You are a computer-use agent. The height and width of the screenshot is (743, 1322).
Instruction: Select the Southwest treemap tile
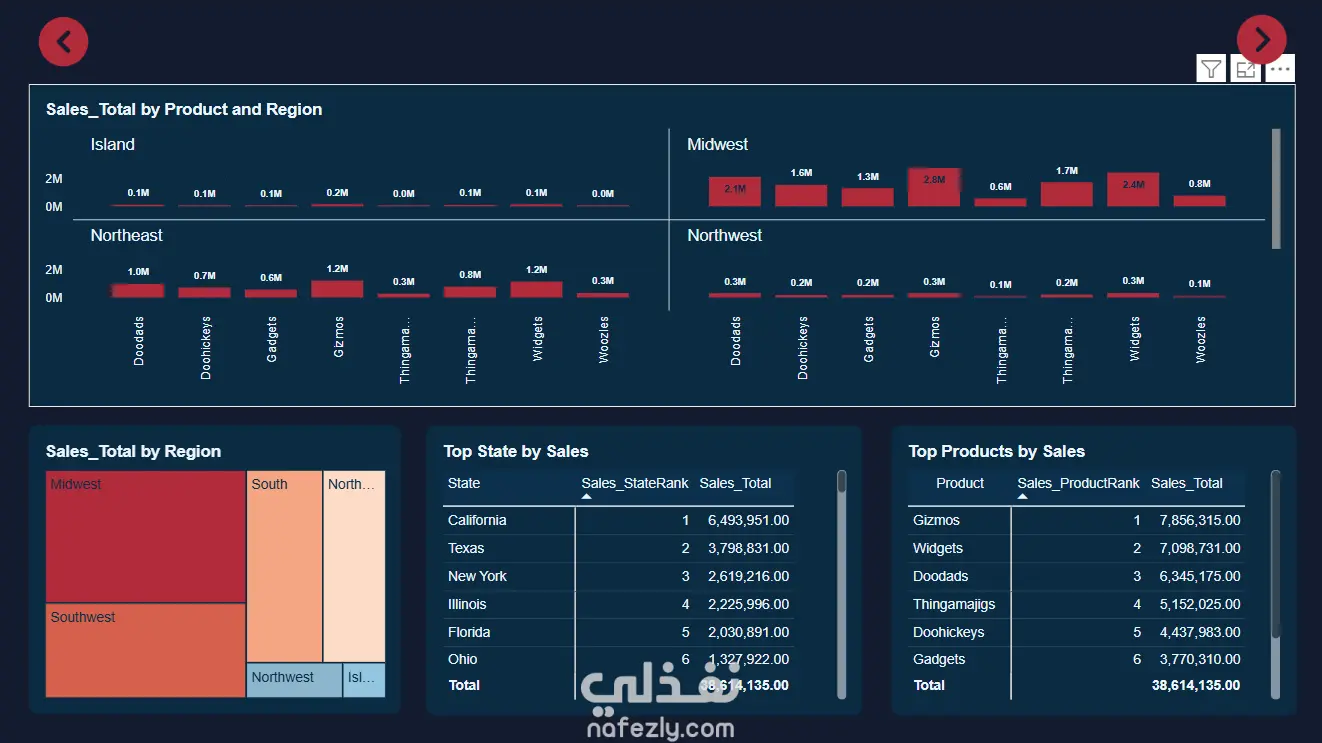(x=146, y=651)
